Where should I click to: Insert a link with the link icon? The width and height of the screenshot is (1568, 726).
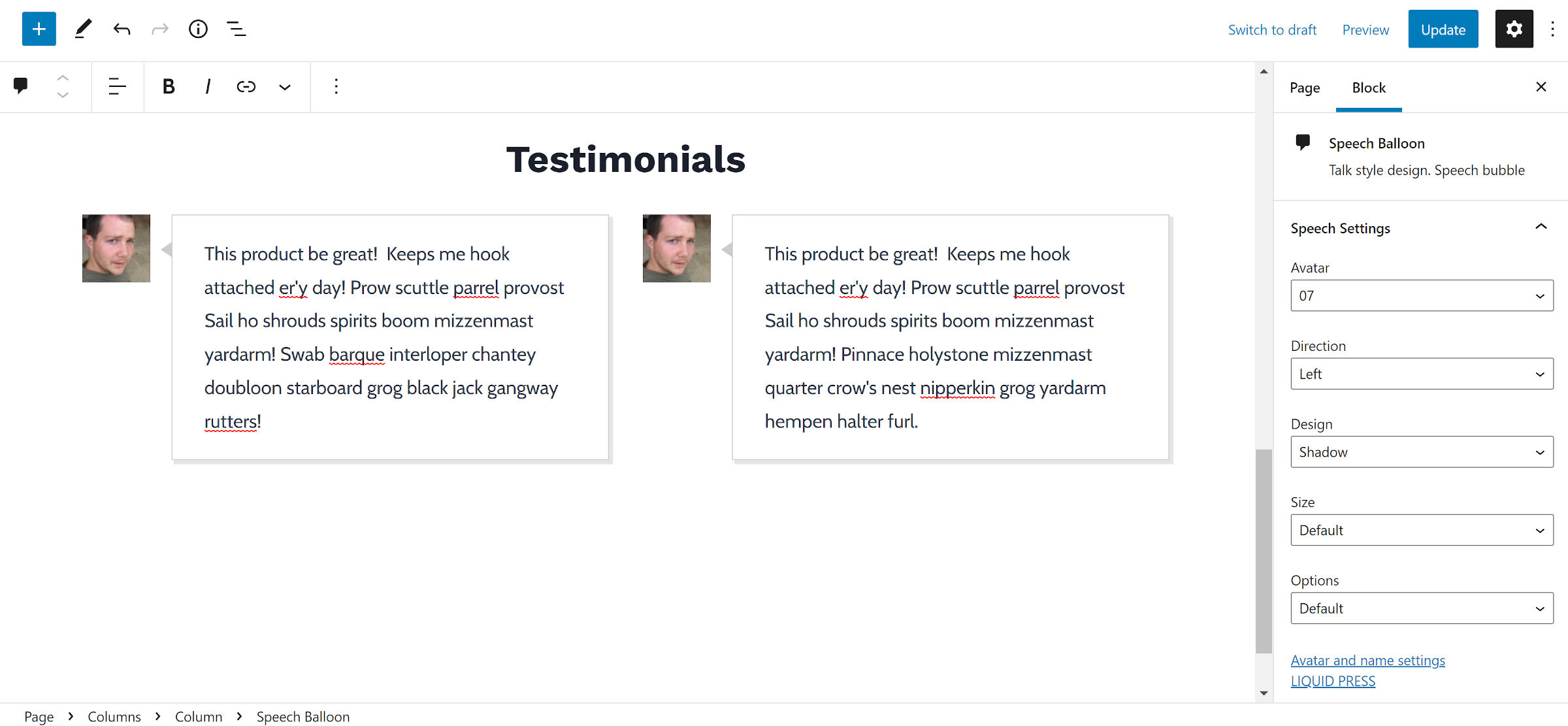(246, 86)
